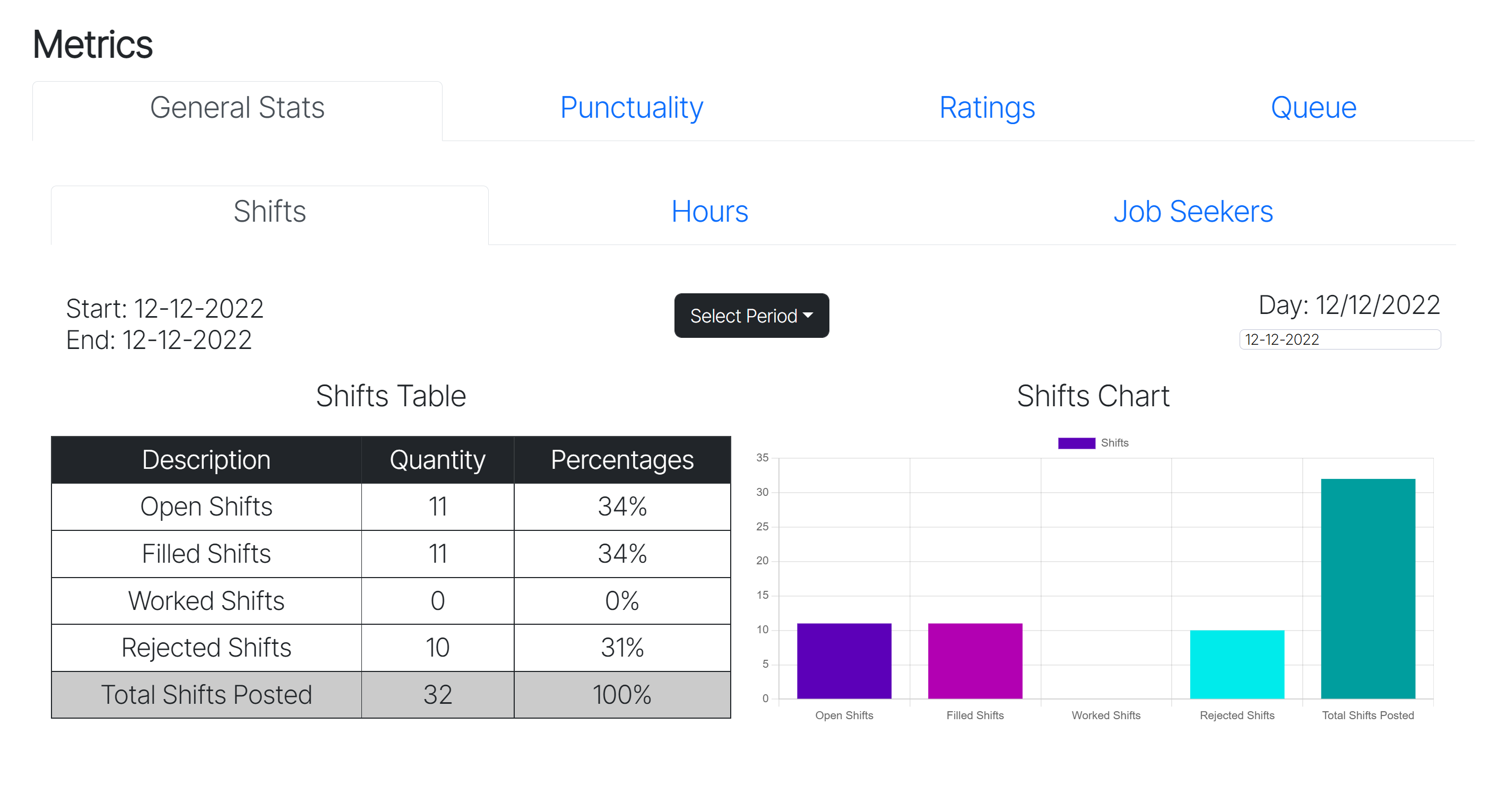1506x812 pixels.
Task: Click the Description column header
Action: coord(206,460)
